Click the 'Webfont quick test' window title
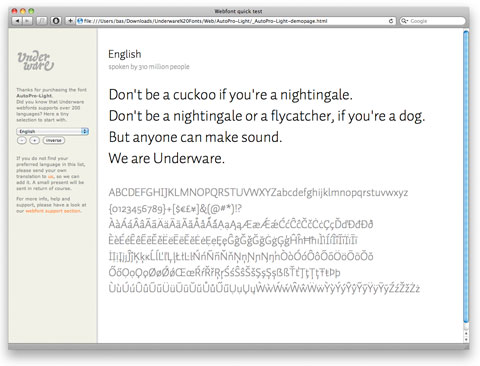The width and height of the screenshot is (480, 366). (238, 11)
